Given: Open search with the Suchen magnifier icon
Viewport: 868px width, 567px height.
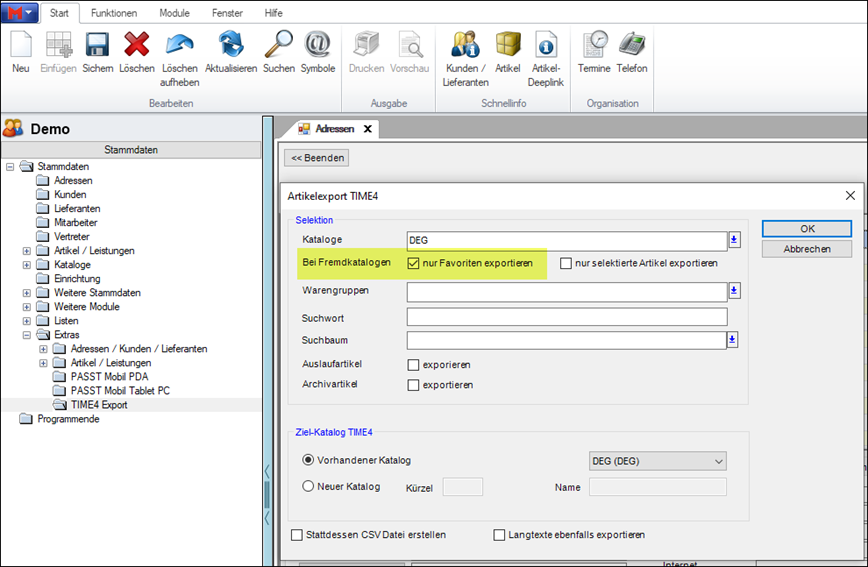Looking at the screenshot, I should [278, 46].
